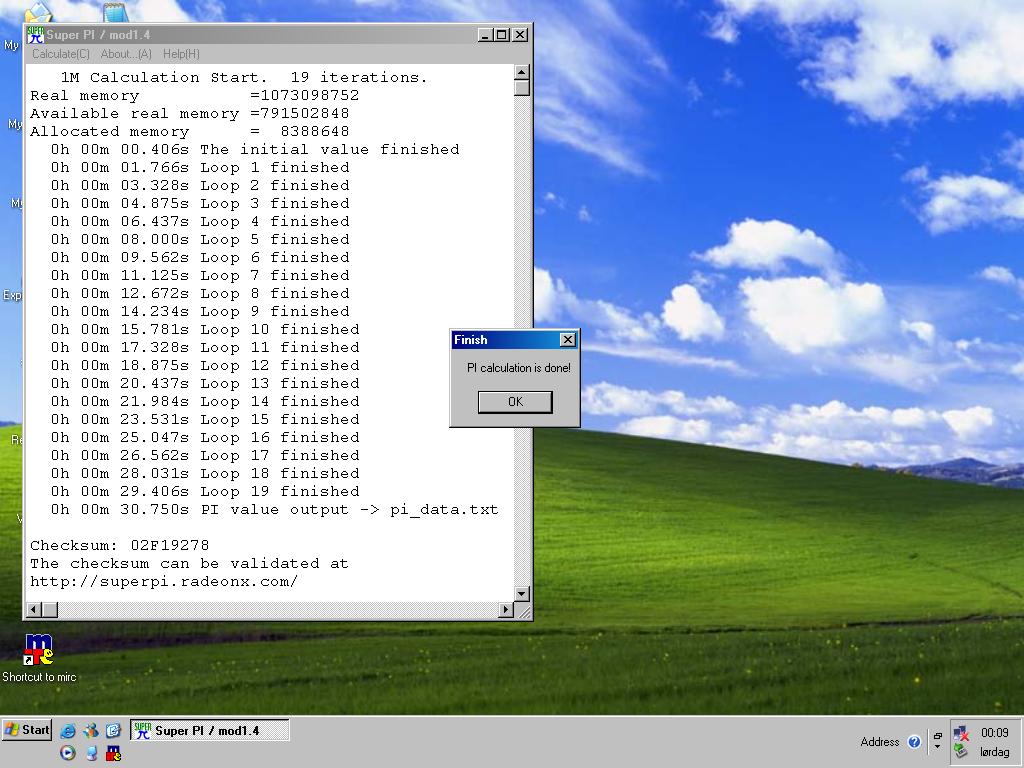Click the Address toolbar label on taskbar
1024x768 pixels.
click(880, 741)
